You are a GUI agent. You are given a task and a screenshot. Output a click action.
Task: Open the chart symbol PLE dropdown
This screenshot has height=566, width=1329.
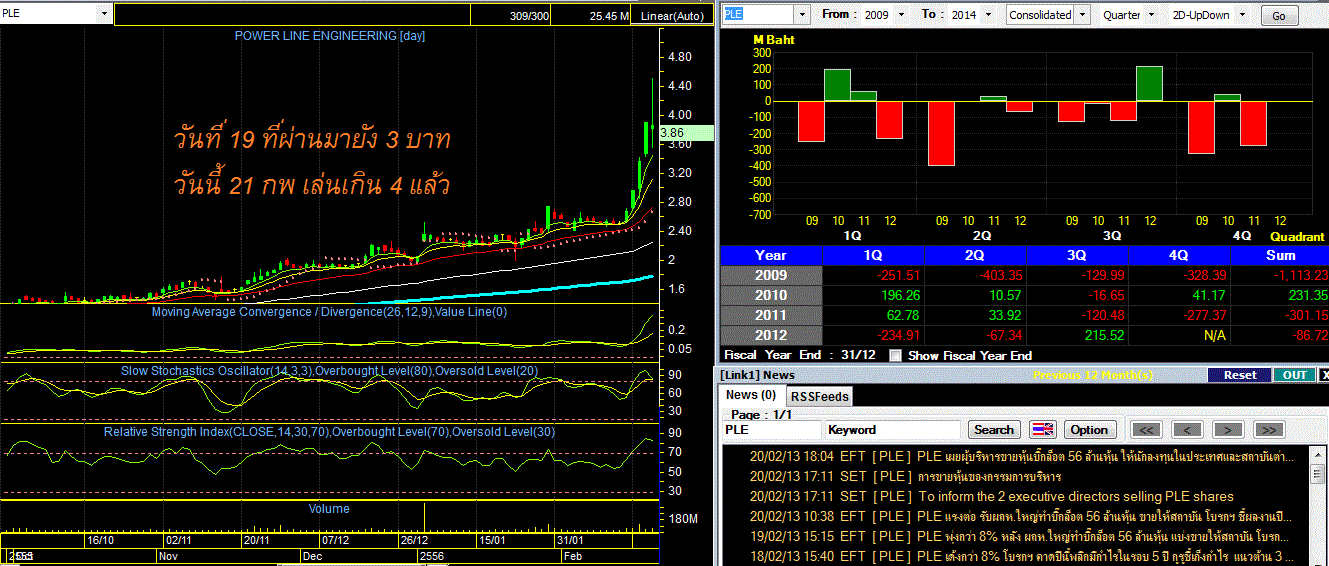tap(105, 14)
